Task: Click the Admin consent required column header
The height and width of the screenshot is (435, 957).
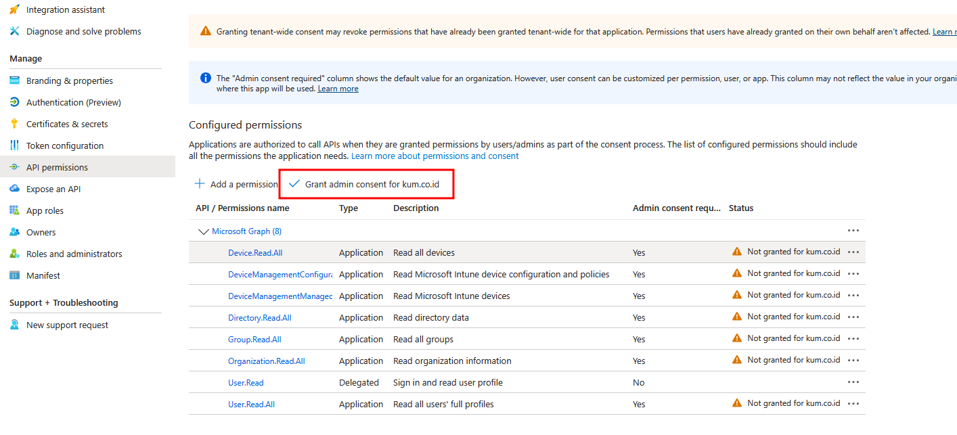Action: pyautogui.click(x=677, y=208)
